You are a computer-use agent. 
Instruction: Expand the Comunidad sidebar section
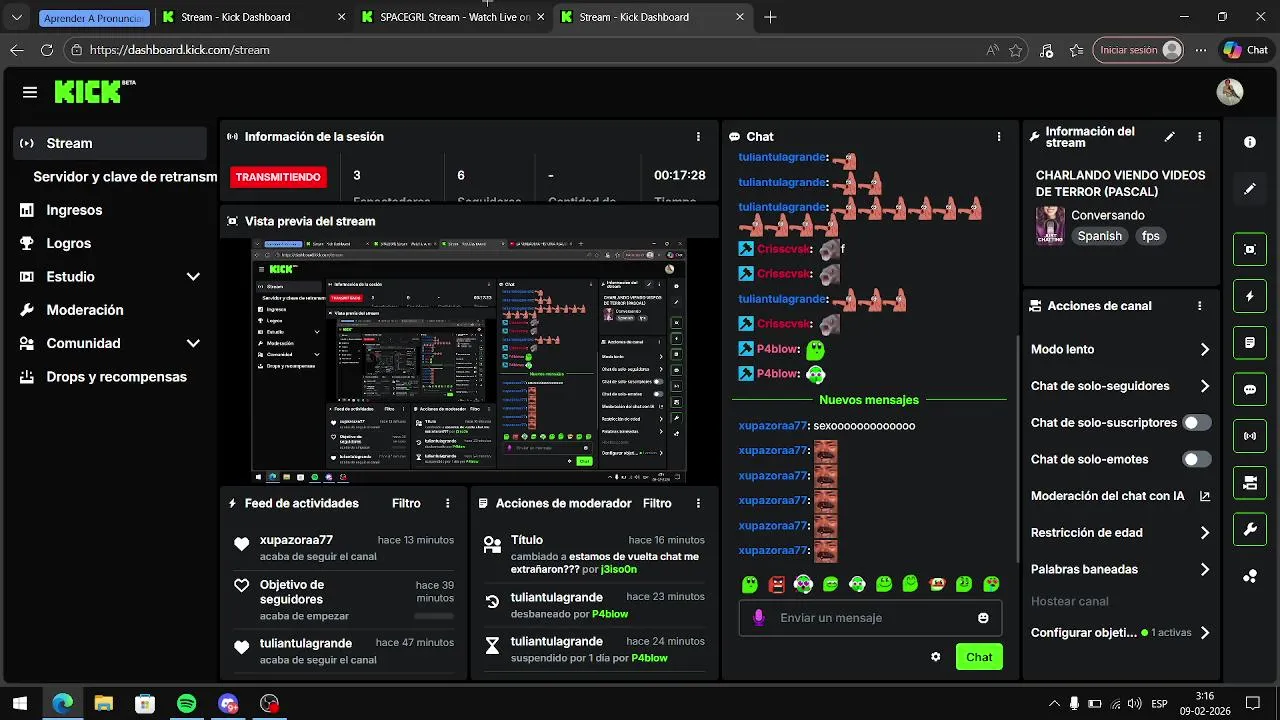click(x=193, y=343)
